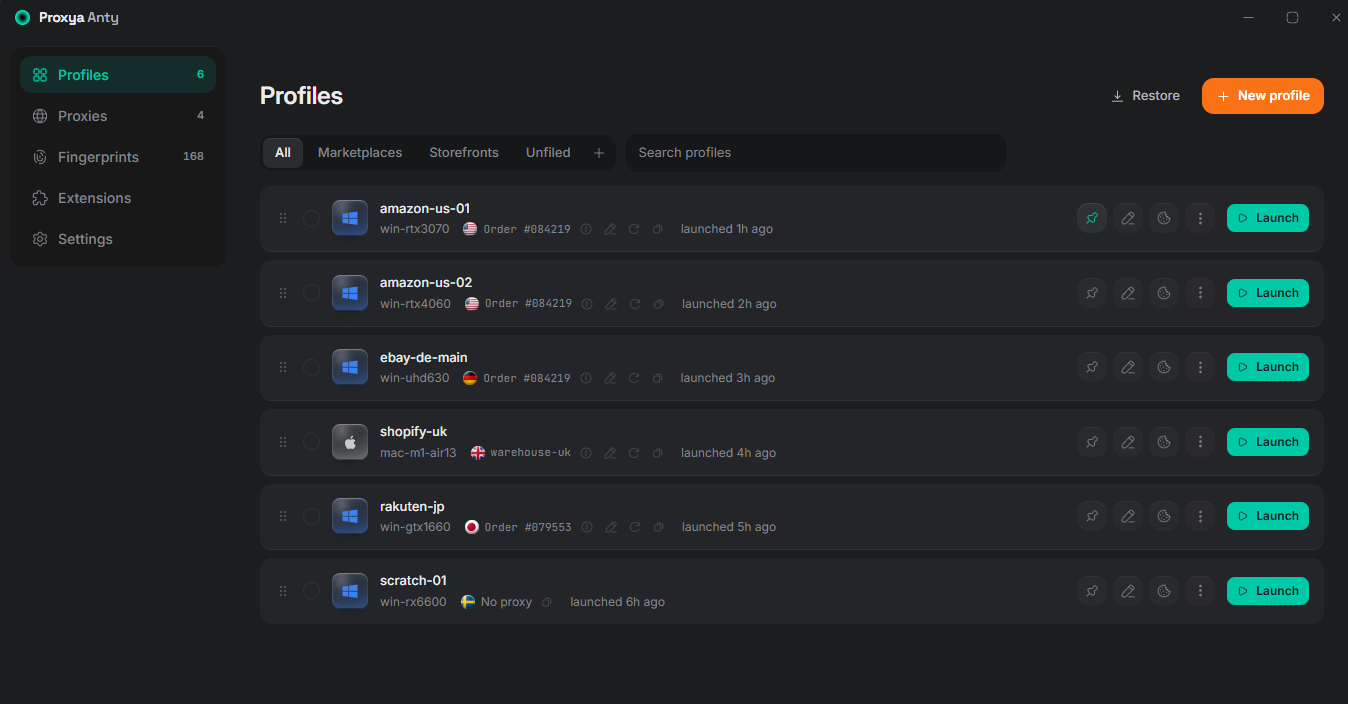Refresh the proxy on amazon-us-02
The image size is (1348, 704).
point(635,304)
